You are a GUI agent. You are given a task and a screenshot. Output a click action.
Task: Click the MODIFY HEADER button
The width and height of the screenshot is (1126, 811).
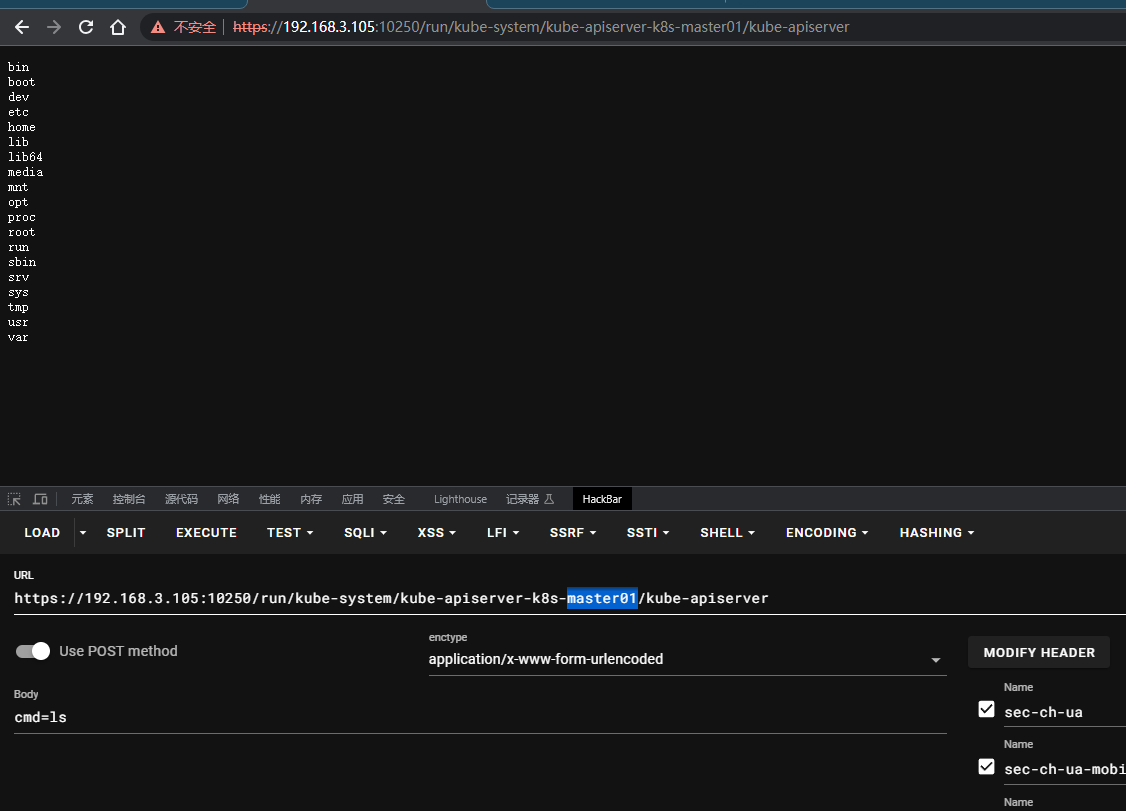pyautogui.click(x=1038, y=652)
